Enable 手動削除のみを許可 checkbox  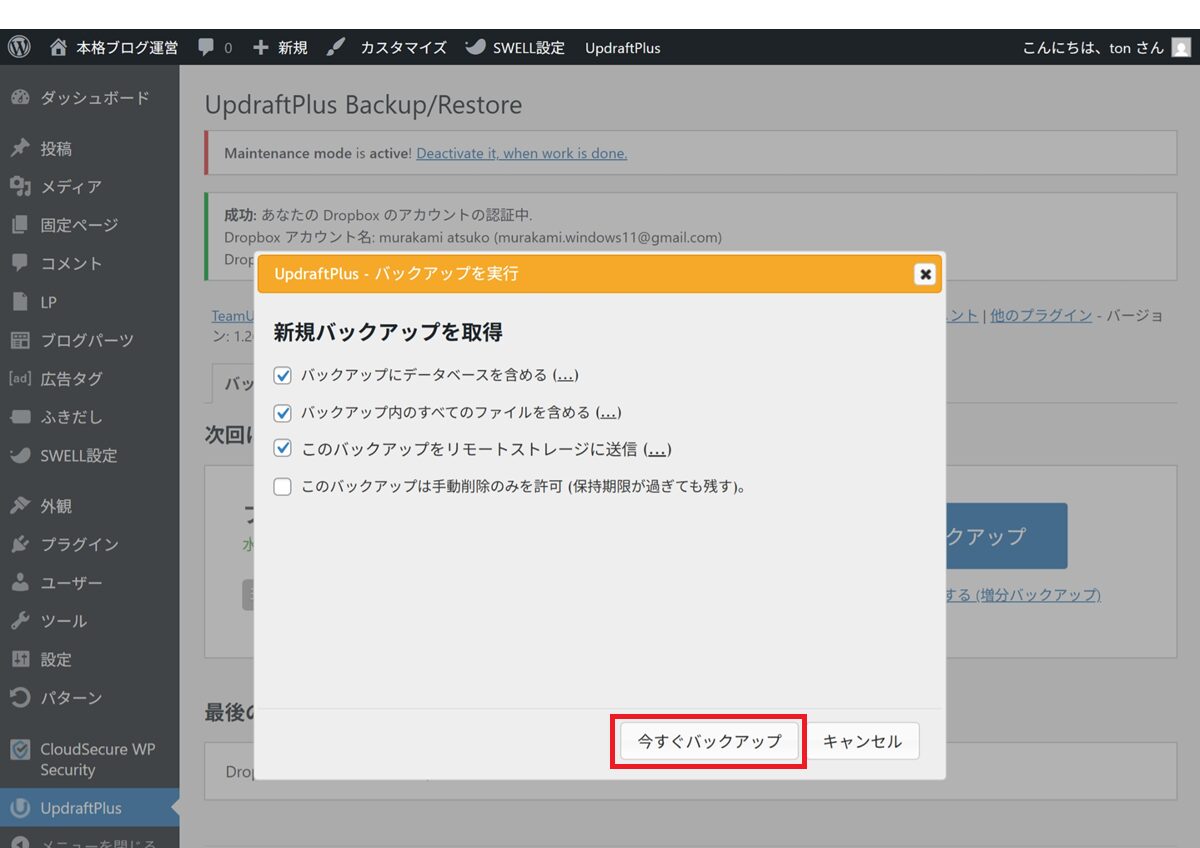[283, 488]
